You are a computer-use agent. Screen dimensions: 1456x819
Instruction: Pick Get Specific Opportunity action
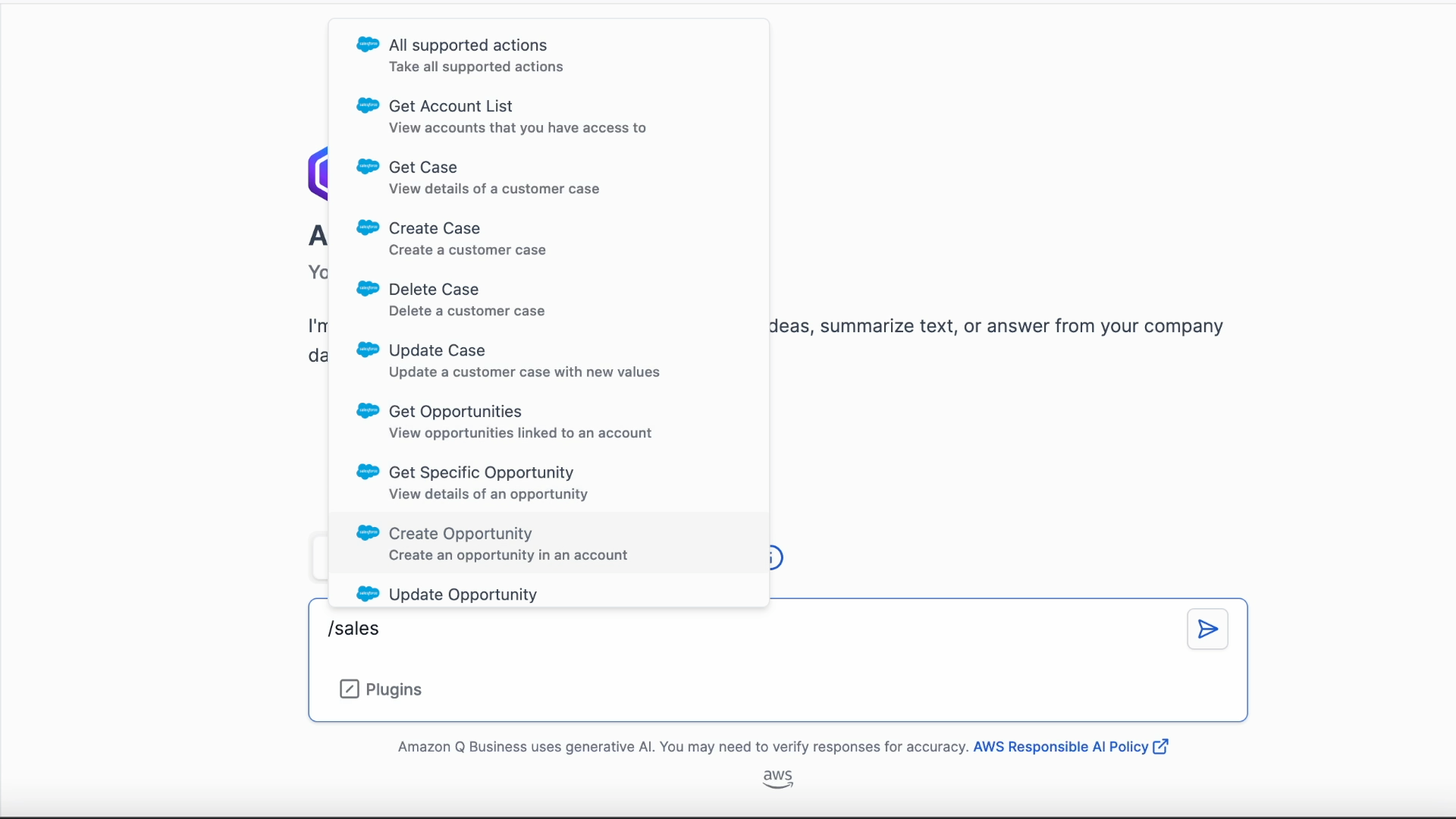[481, 472]
